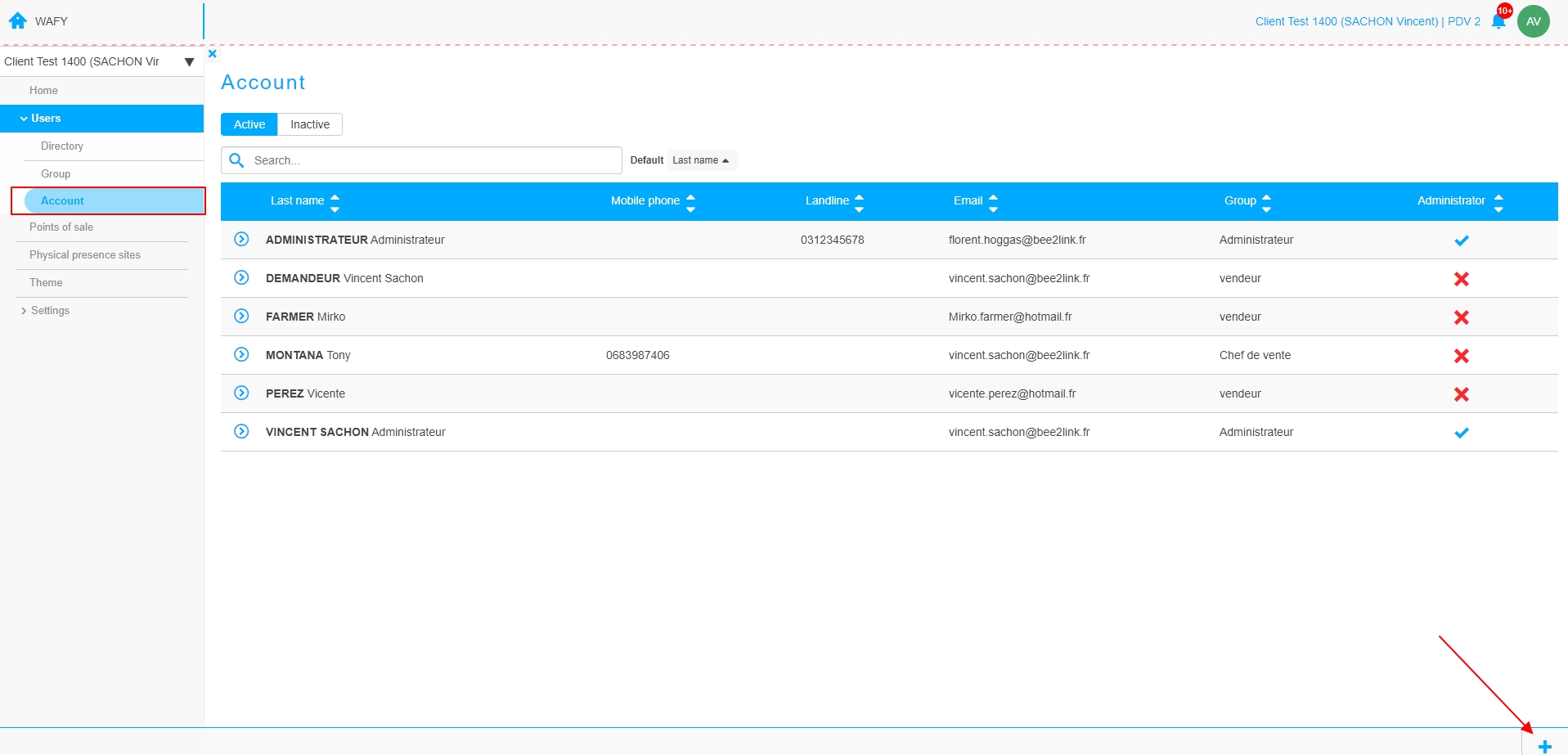The height and width of the screenshot is (755, 1568).
Task: Open the client selector dropdown
Action: pos(101,61)
